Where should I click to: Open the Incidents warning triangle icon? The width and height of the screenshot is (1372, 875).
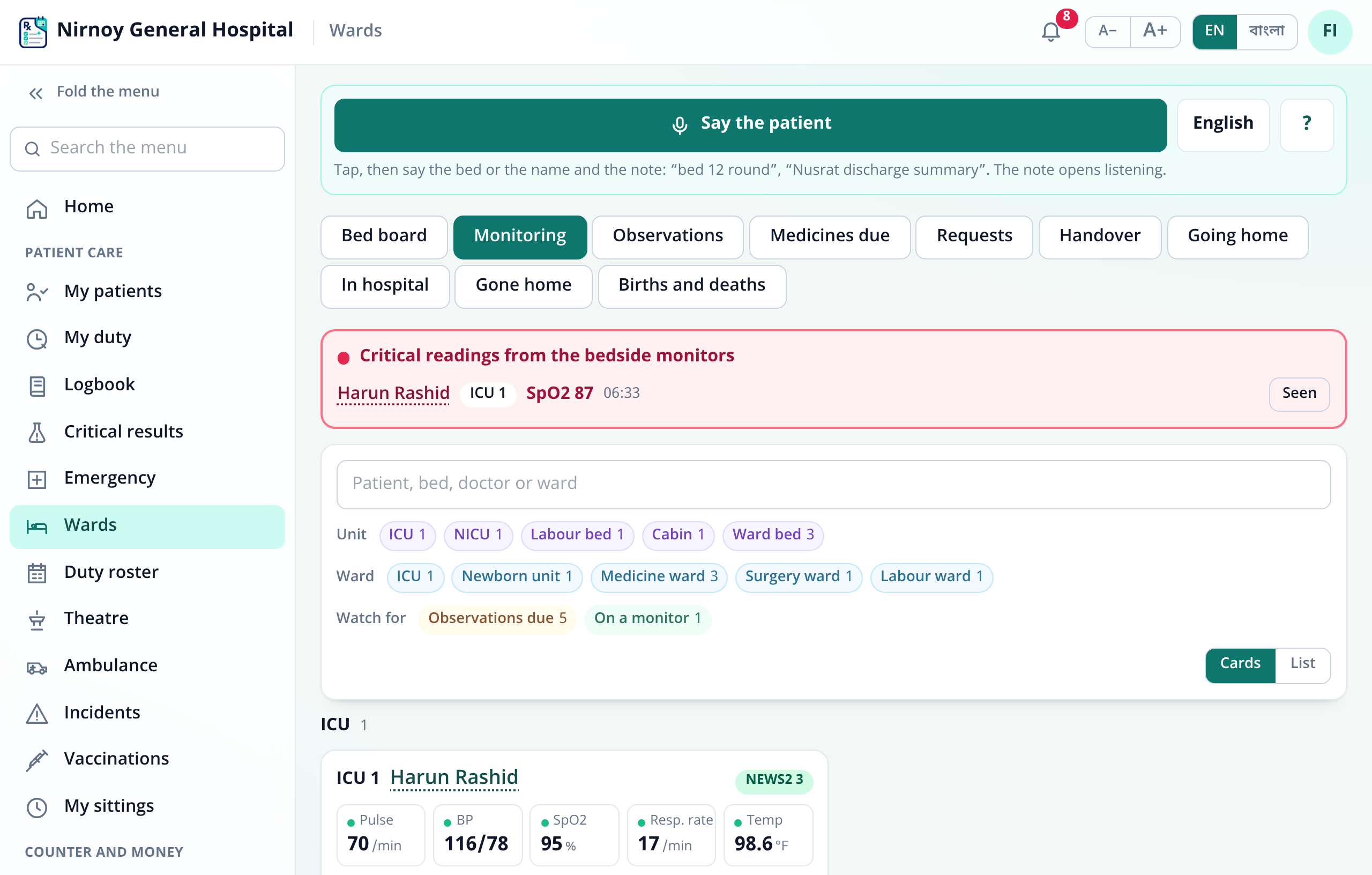pos(37,713)
